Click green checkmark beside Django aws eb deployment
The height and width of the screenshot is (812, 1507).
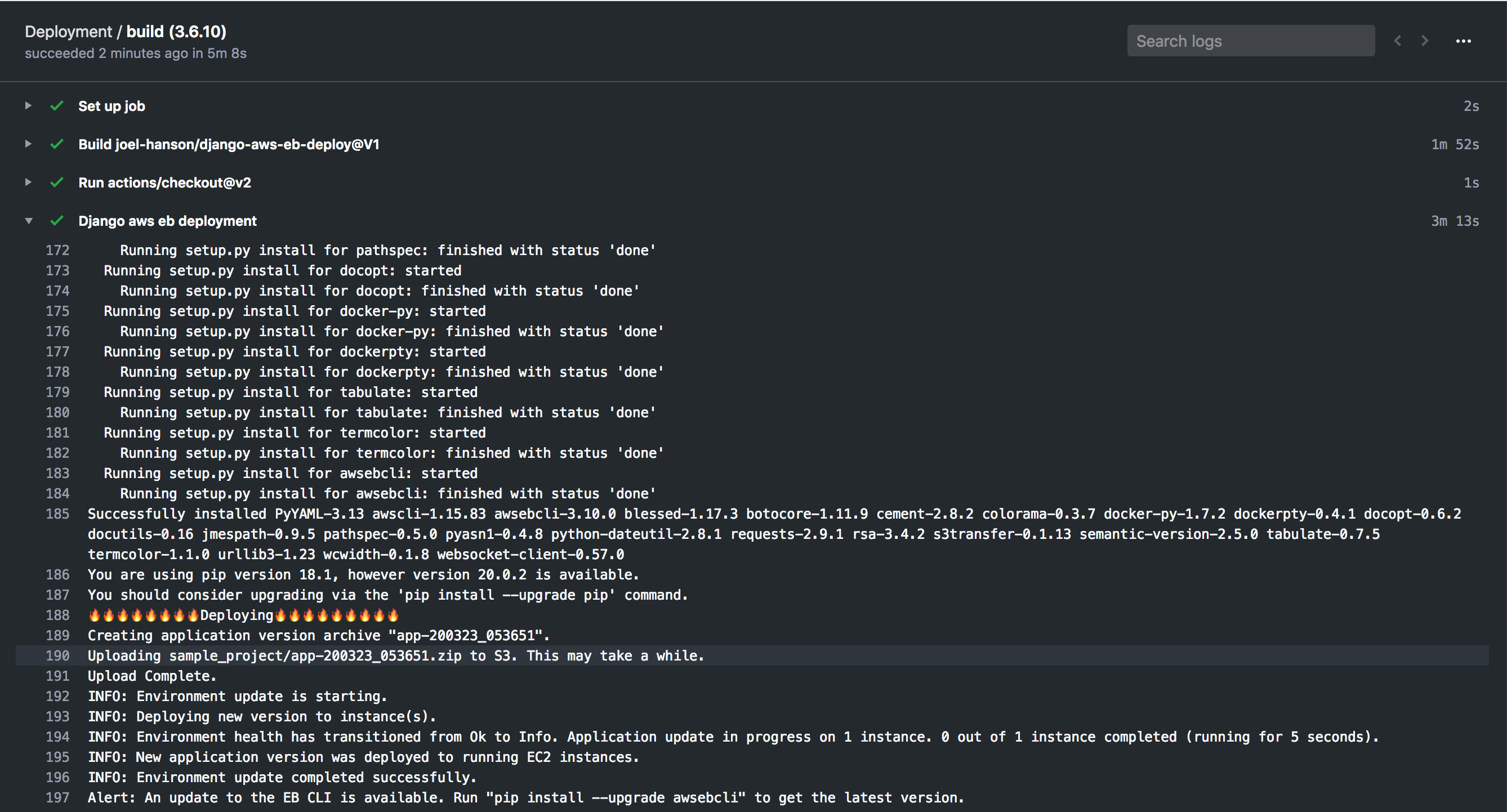[57, 221]
